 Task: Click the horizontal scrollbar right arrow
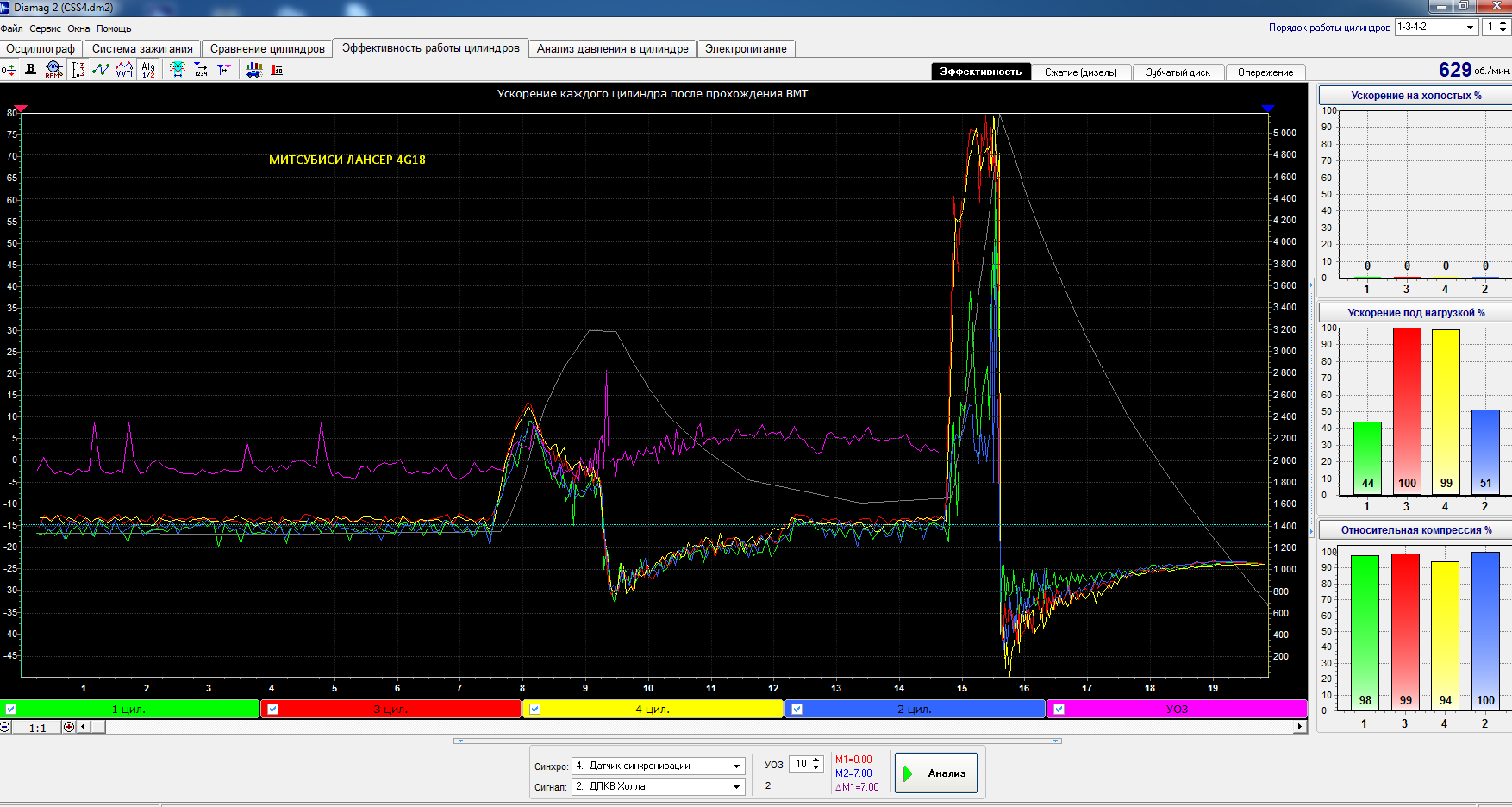click(x=1300, y=727)
